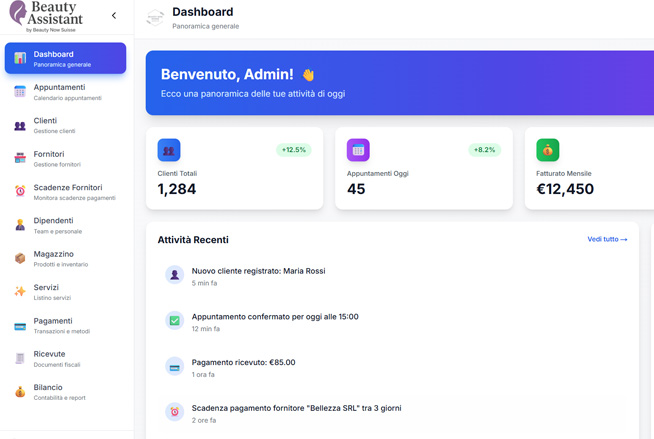
Task: Click the Scadenze Fornitori alarm clock icon
Action: [20, 191]
